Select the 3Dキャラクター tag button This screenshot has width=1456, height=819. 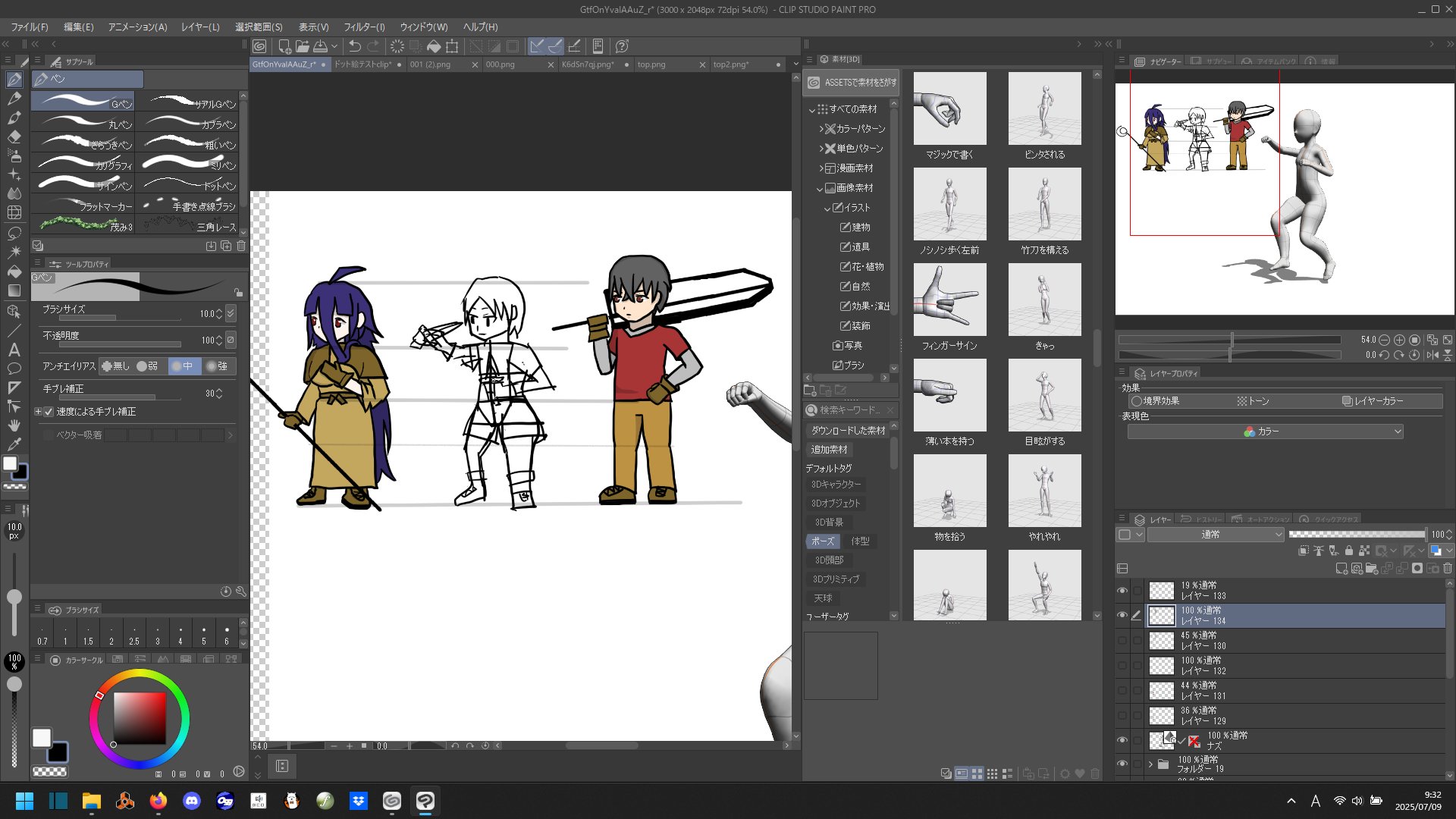tap(836, 485)
